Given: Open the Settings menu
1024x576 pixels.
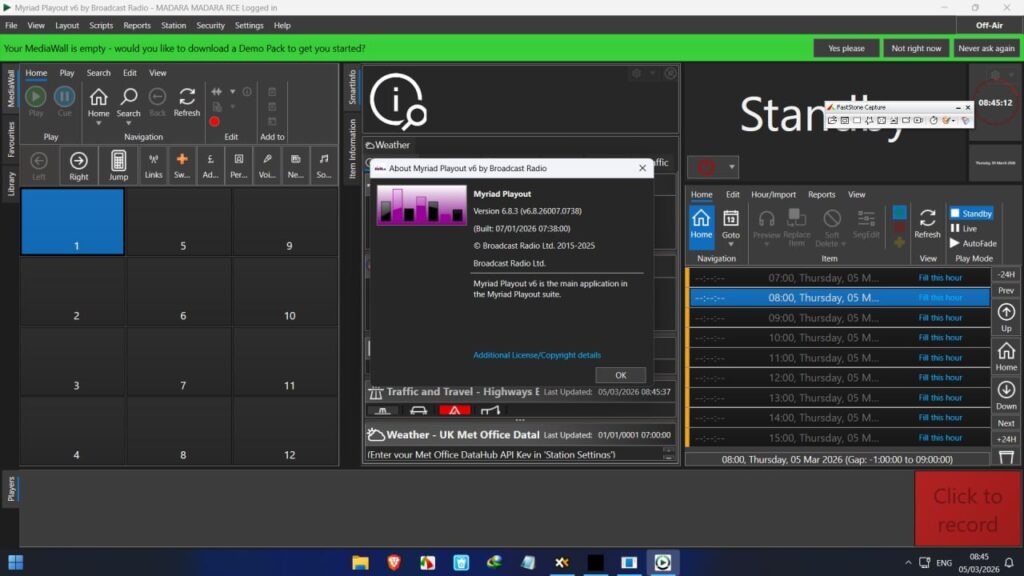Looking at the screenshot, I should click(250, 25).
